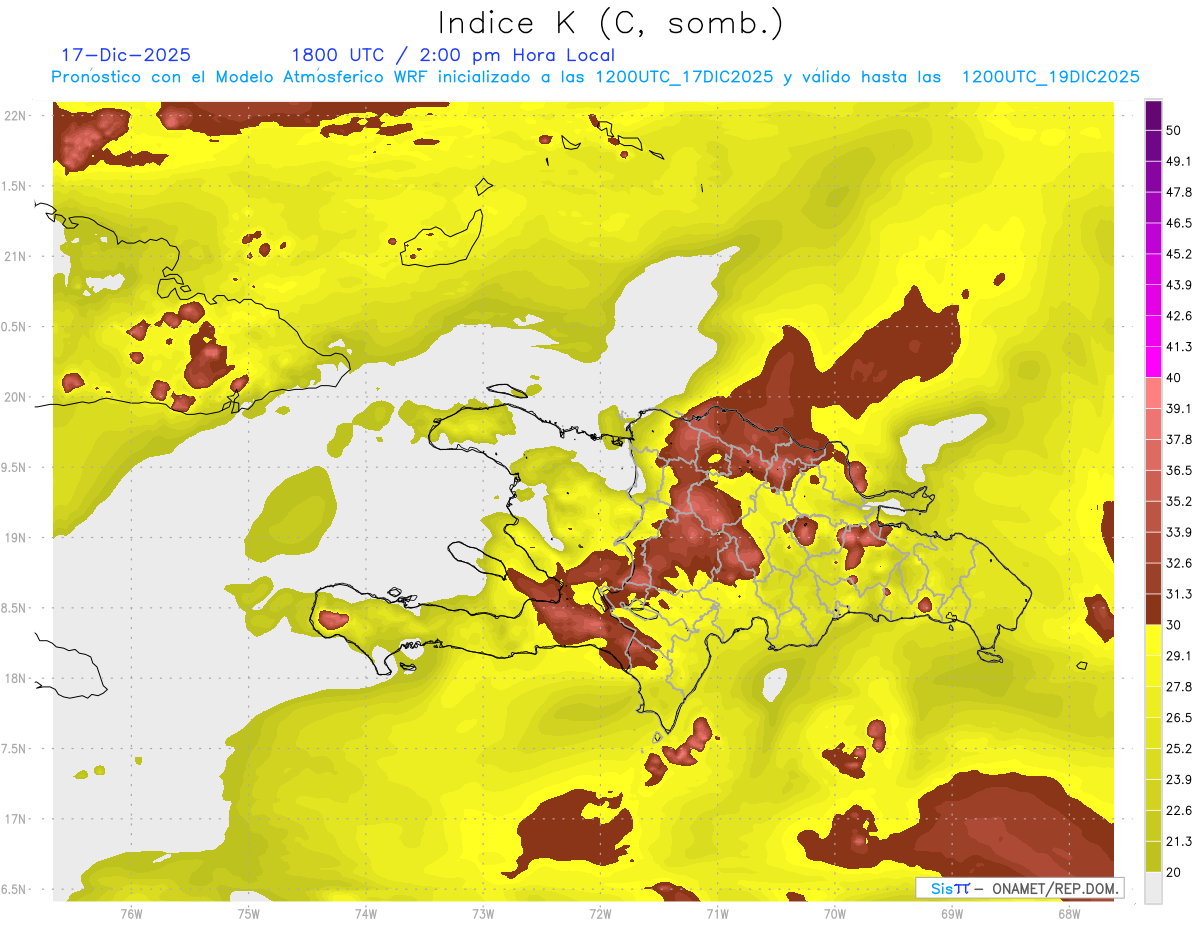
Task: Click the color scale value "23.9"
Action: point(1179,779)
